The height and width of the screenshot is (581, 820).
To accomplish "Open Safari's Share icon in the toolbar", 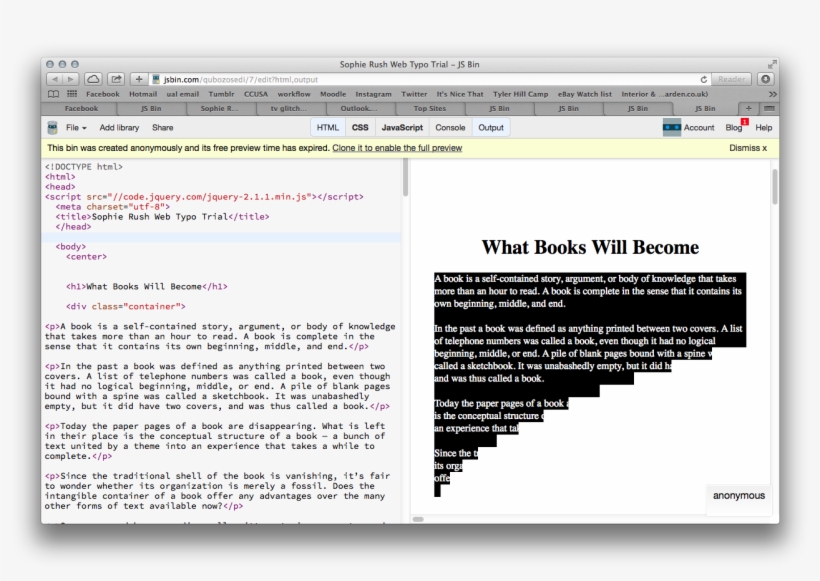I will [115, 79].
